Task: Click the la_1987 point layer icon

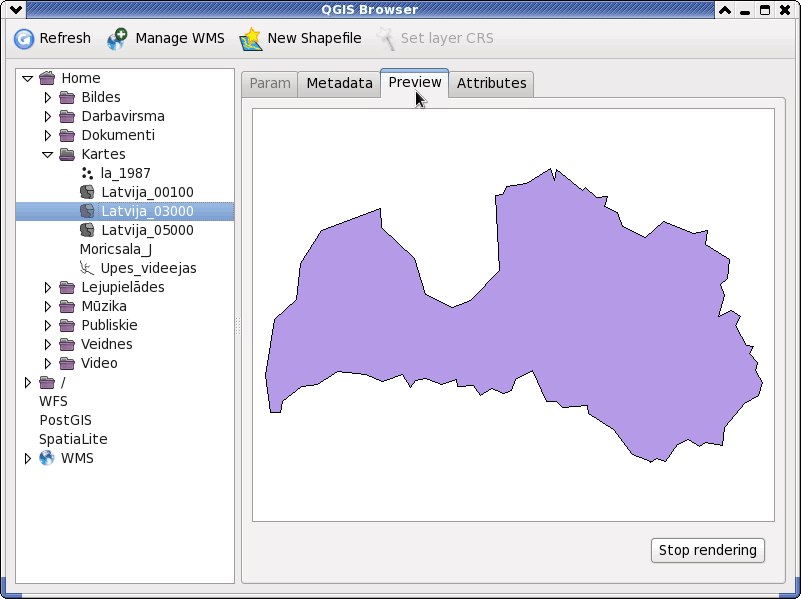Action: click(87, 173)
